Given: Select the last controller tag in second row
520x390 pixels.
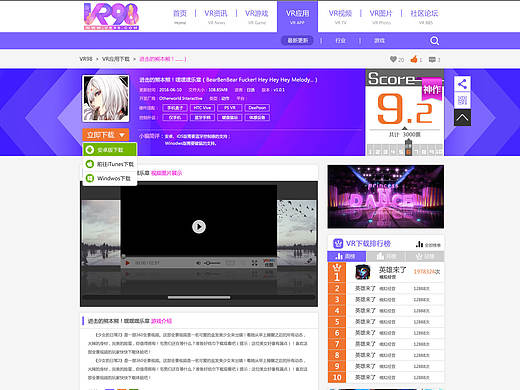Looking at the screenshot, I should point(257,117).
